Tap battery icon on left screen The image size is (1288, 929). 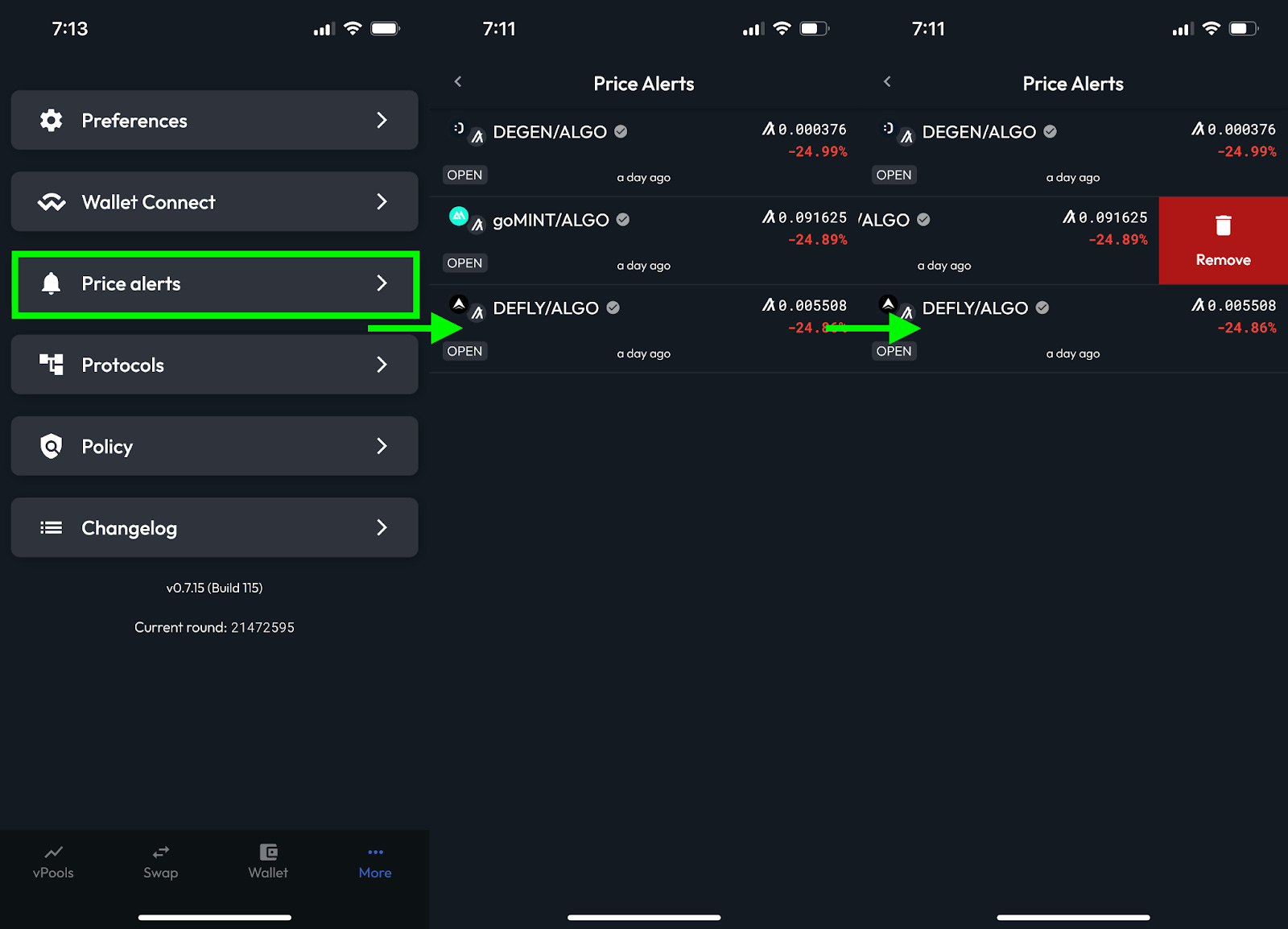(386, 29)
